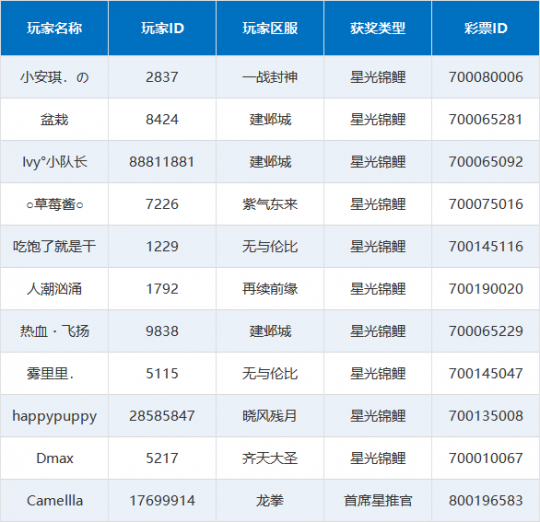Click award type 首席星推官
The image size is (540, 522).
pos(378,501)
